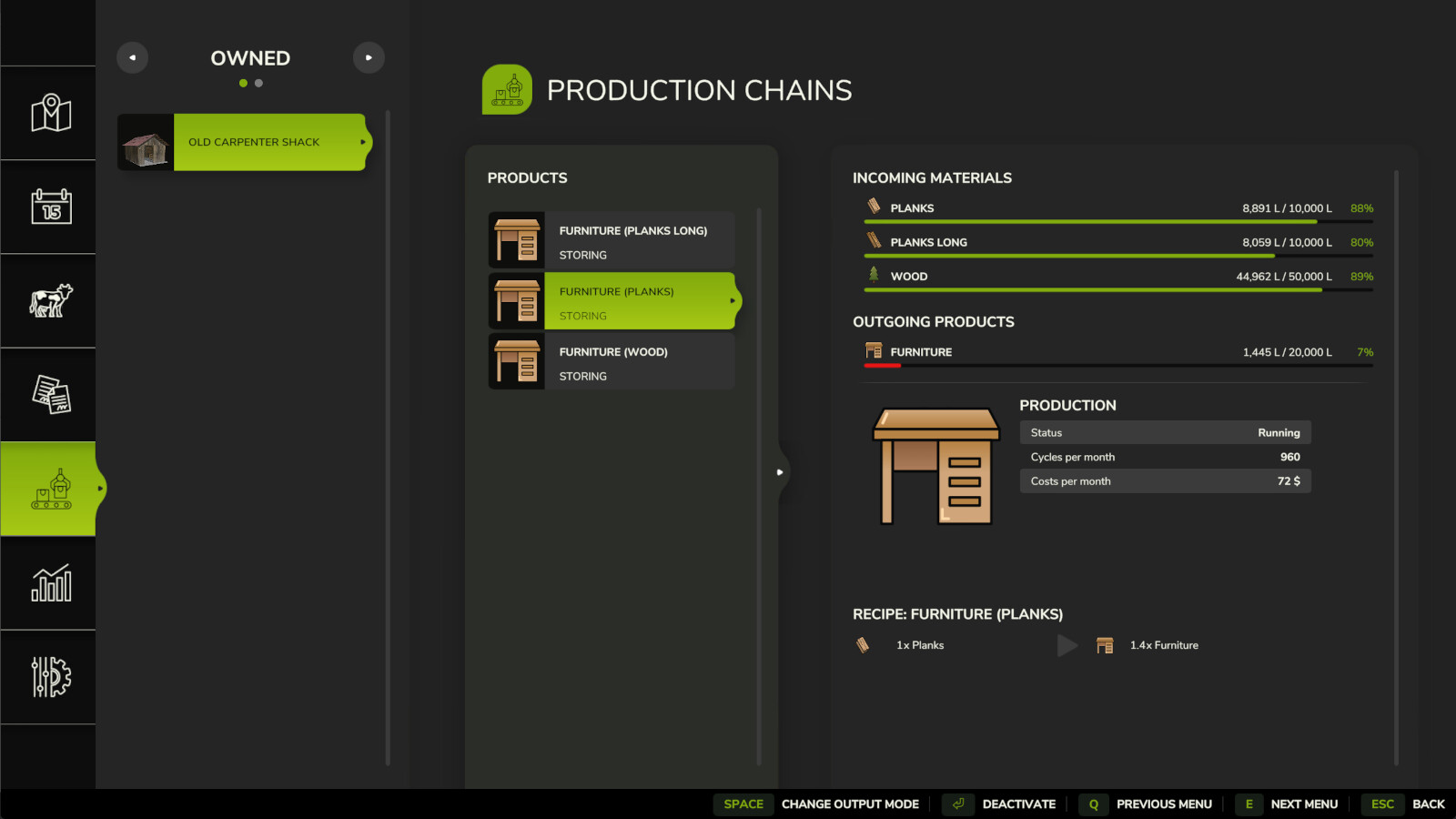Deactivate the selected production

tap(1001, 804)
